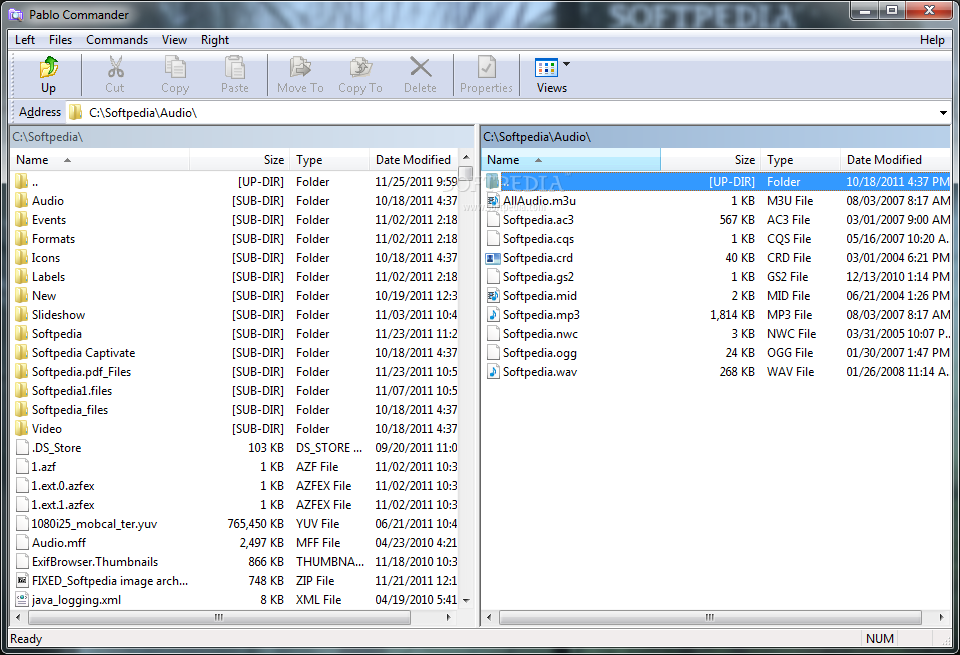Screen dimensions: 960x655
Task: Select the Audio.mff file name
Action: tap(59, 542)
